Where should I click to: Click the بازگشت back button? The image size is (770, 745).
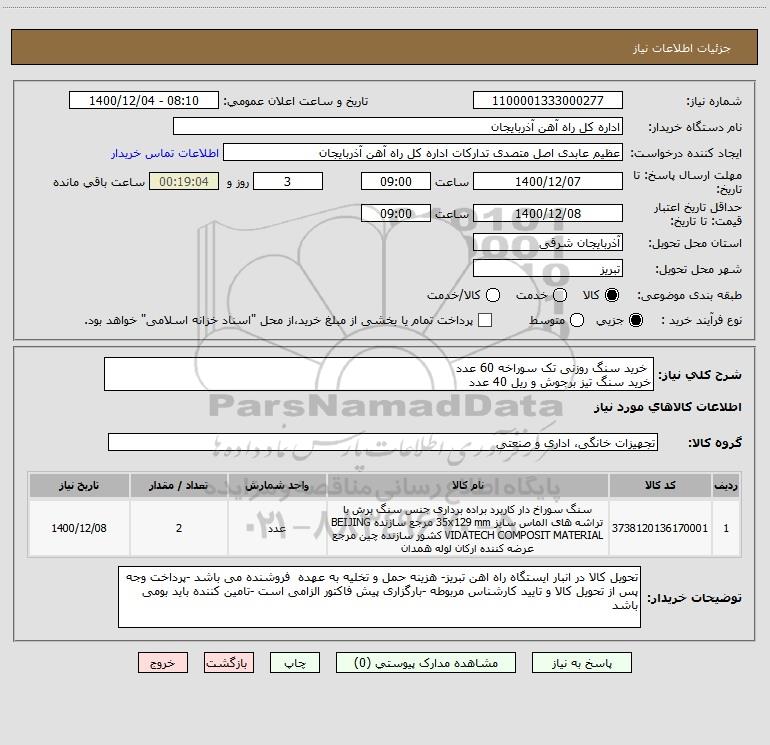point(229,663)
